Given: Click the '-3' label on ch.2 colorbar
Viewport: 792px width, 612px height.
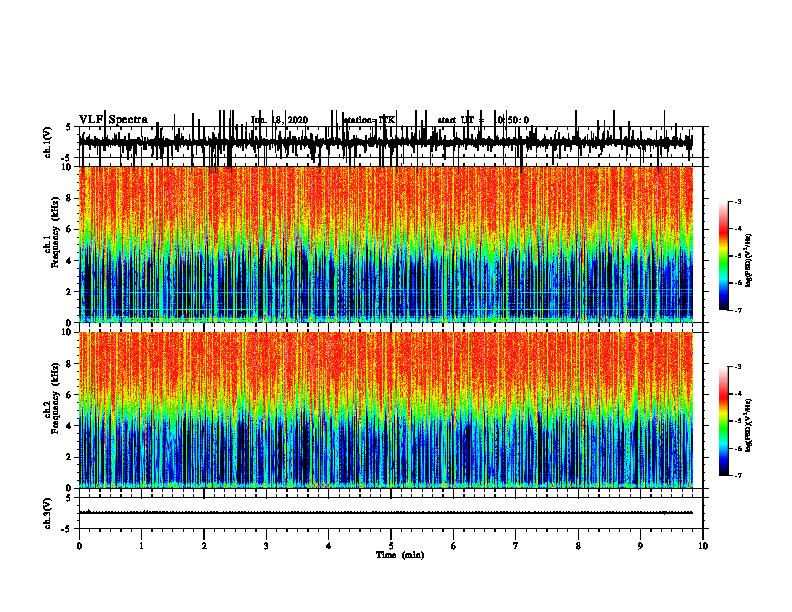Looking at the screenshot, I should tap(737, 367).
